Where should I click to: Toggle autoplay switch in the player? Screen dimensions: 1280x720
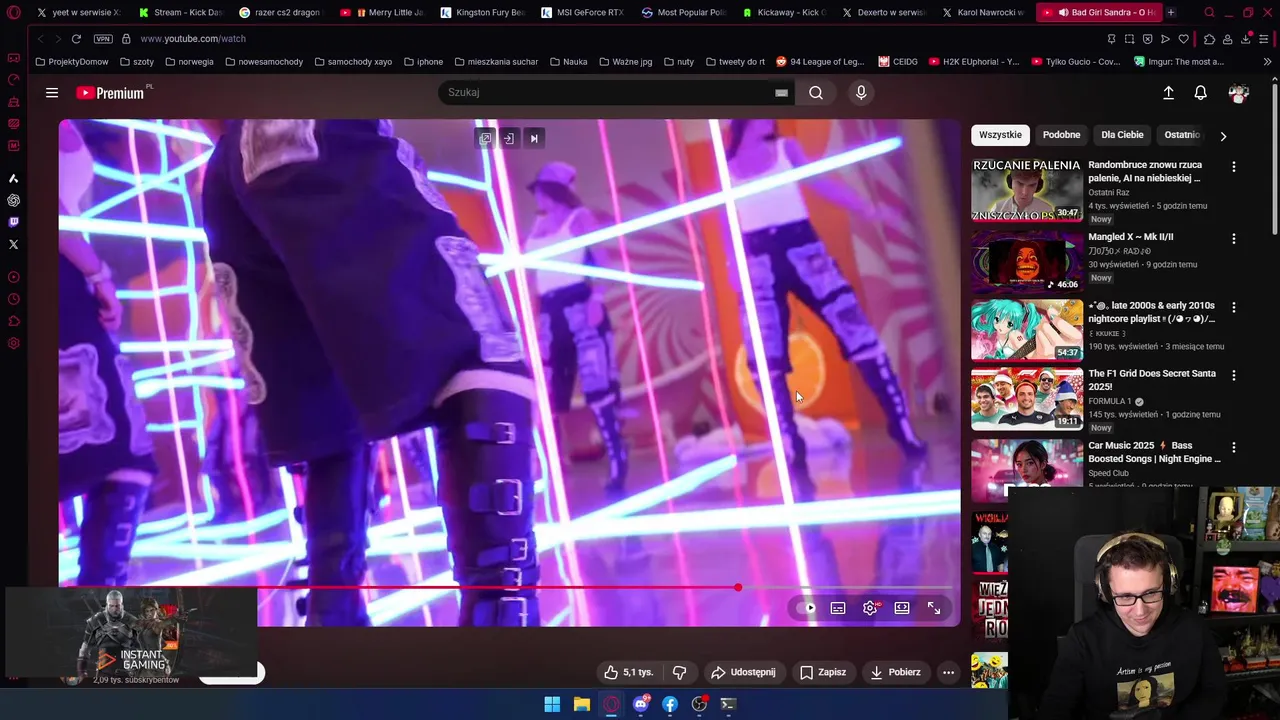pos(806,608)
